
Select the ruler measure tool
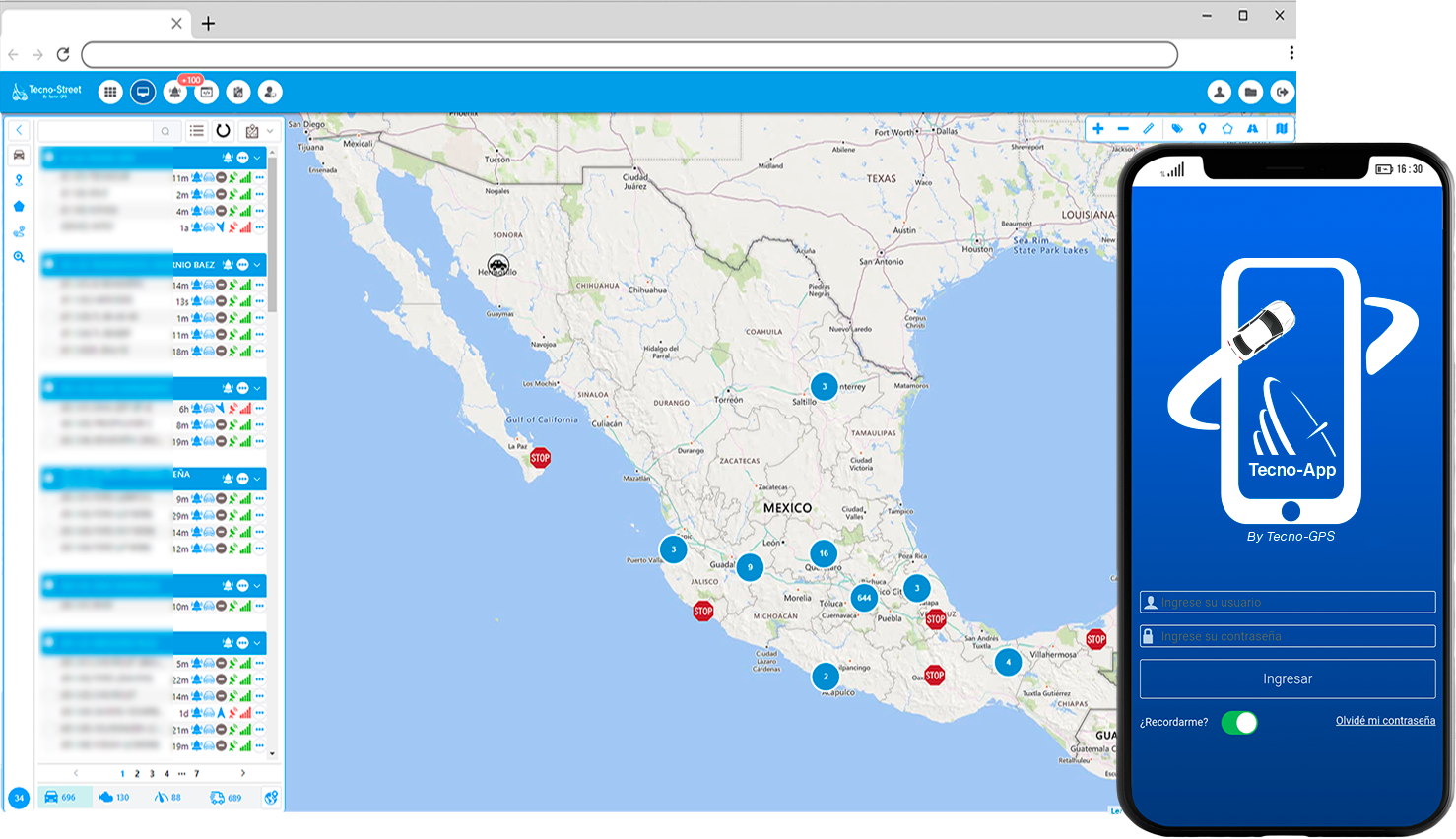point(1149,129)
